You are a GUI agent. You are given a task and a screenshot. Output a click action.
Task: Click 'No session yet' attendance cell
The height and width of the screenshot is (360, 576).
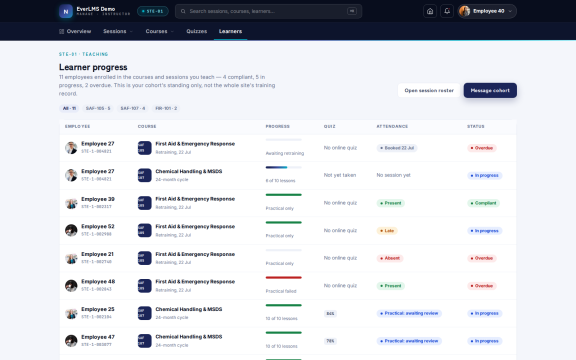pos(393,175)
